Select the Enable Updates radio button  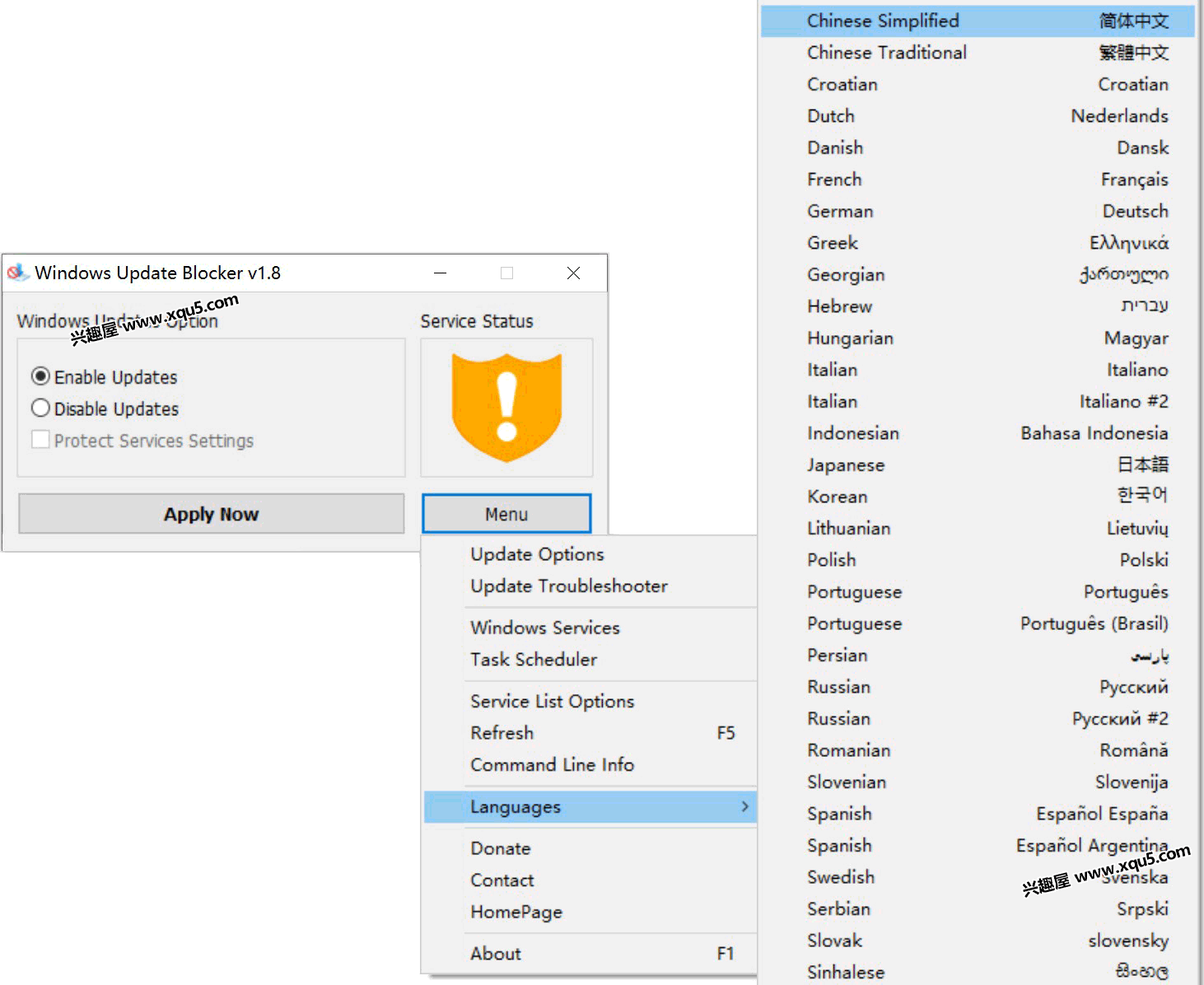click(x=40, y=376)
